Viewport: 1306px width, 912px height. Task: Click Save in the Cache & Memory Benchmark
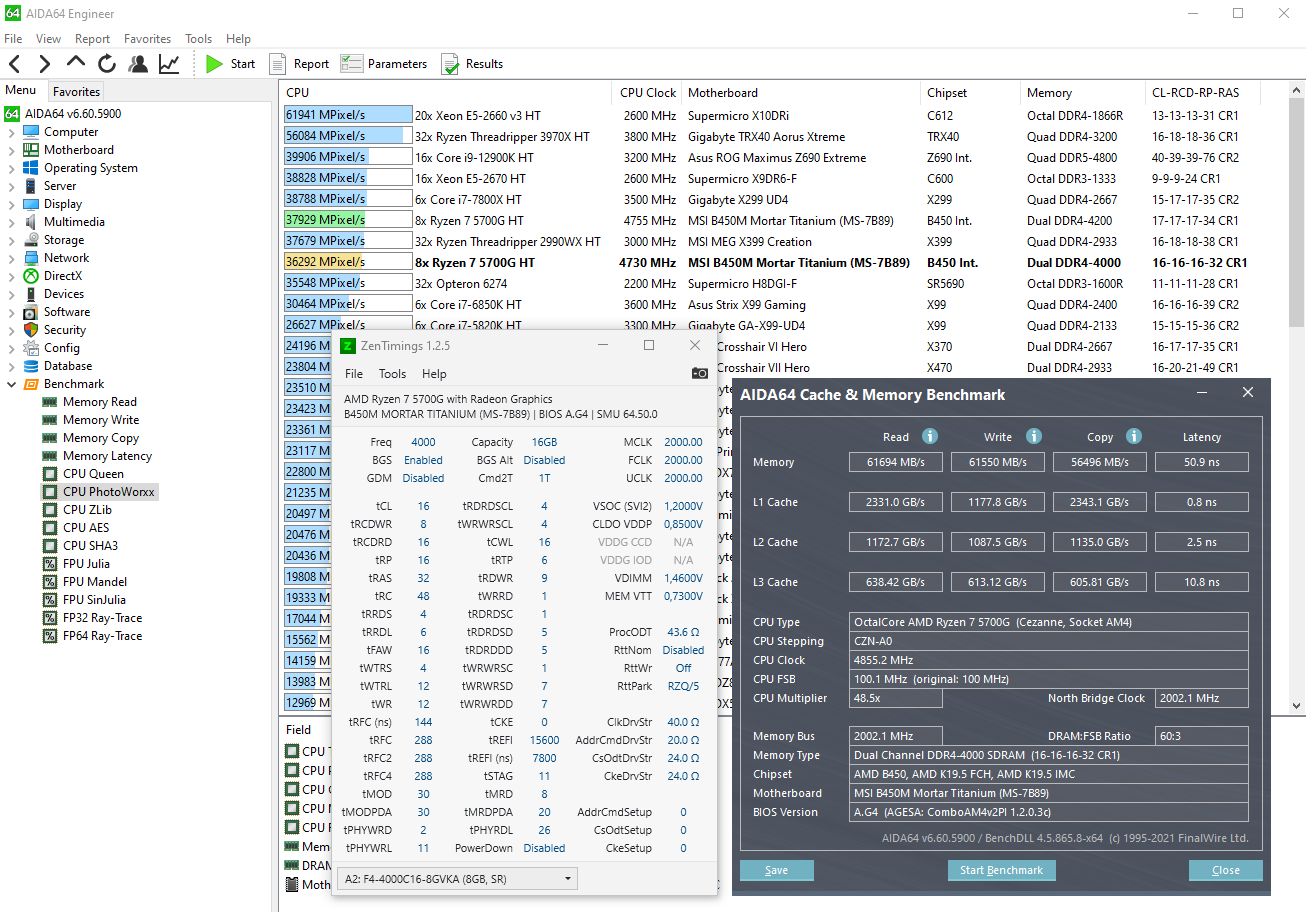pyautogui.click(x=777, y=870)
